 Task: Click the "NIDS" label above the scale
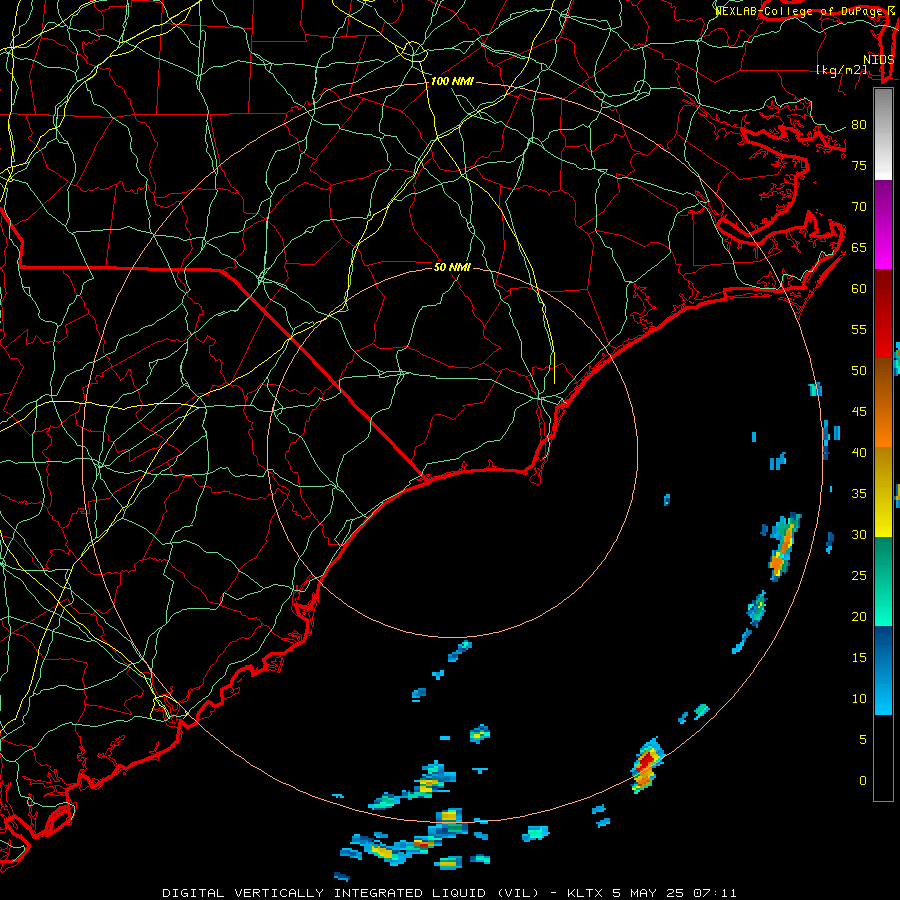pyautogui.click(x=878, y=60)
